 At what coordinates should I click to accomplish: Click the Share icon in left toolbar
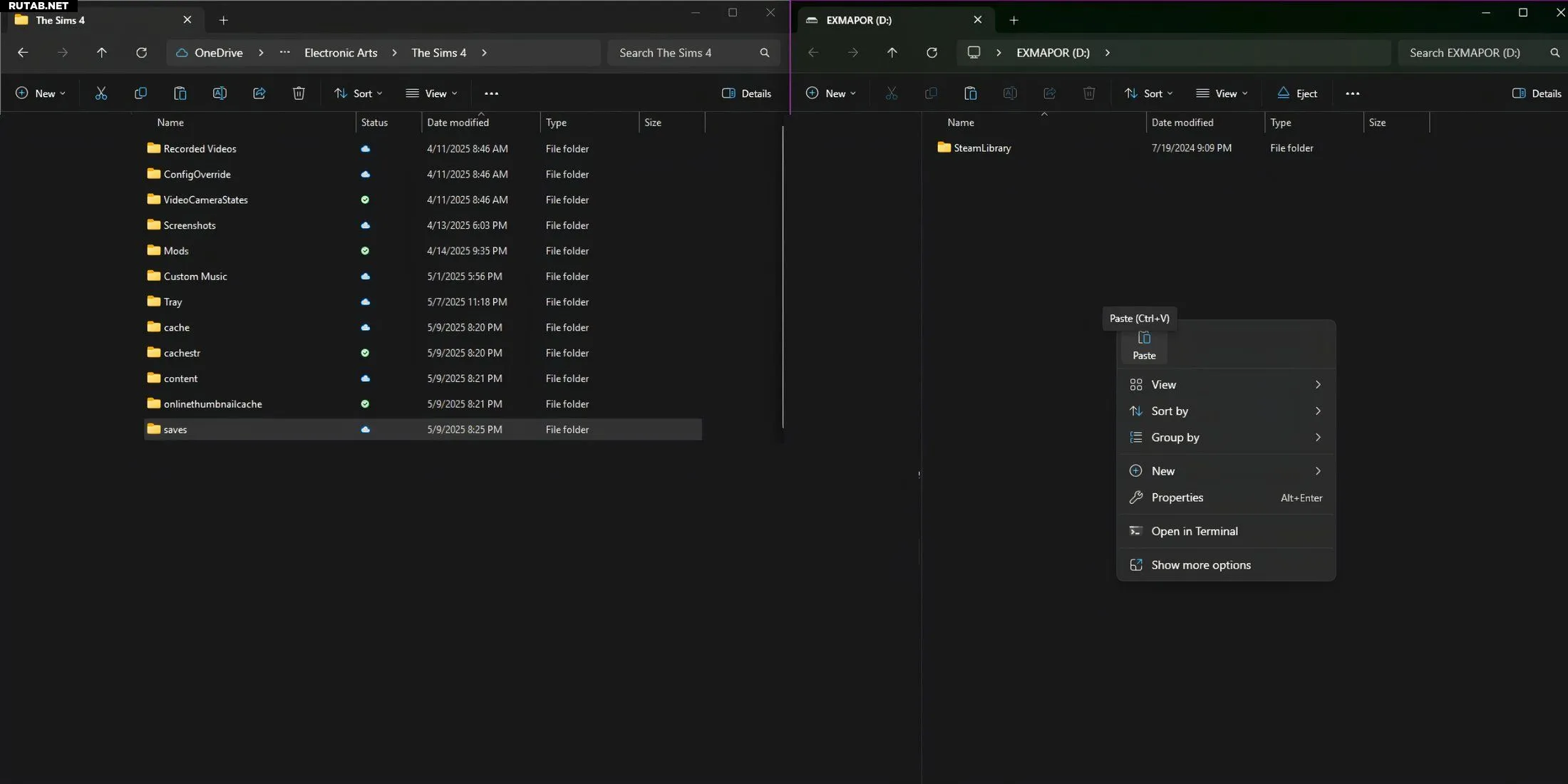pyautogui.click(x=259, y=93)
